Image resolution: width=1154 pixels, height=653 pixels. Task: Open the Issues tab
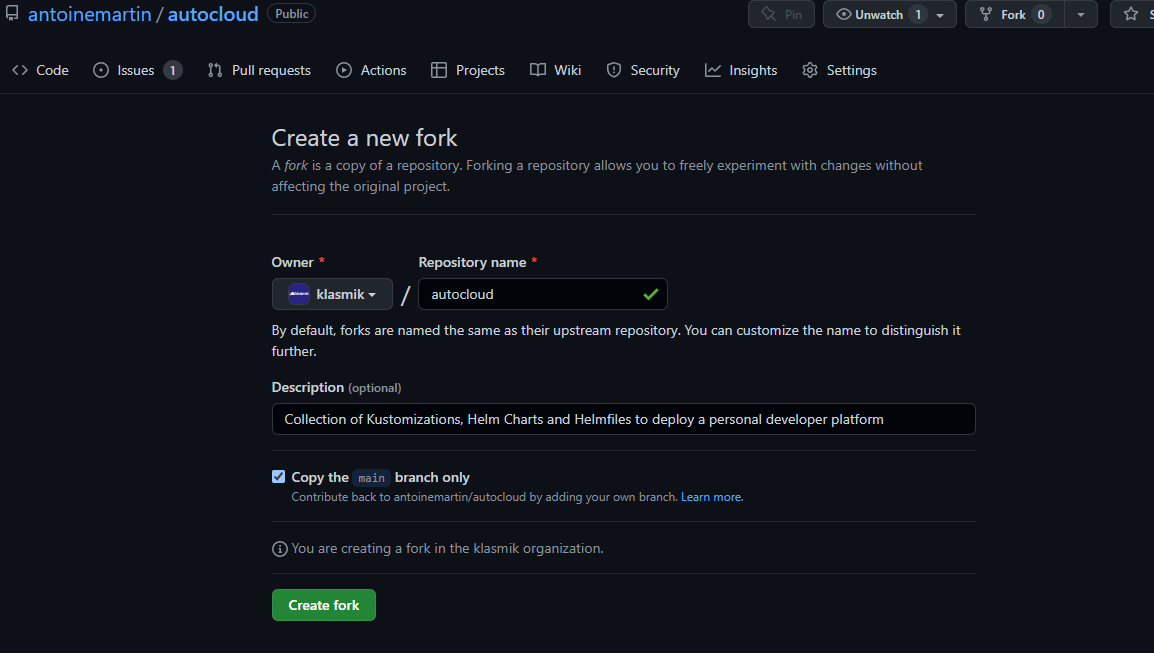tap(137, 70)
